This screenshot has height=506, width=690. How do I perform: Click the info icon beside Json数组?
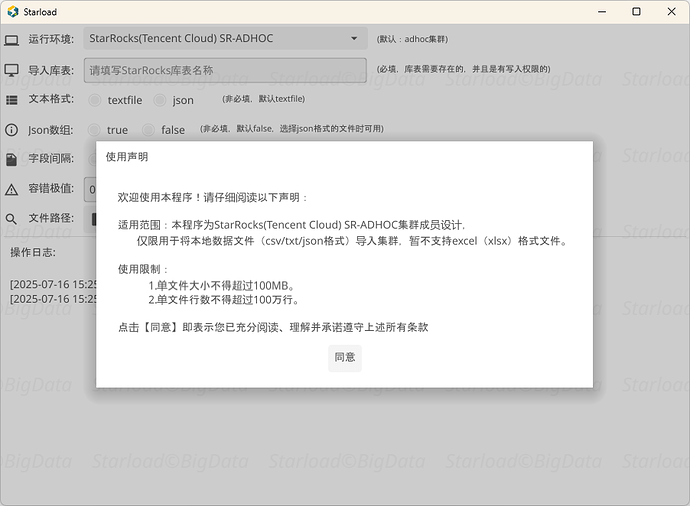click(11, 130)
